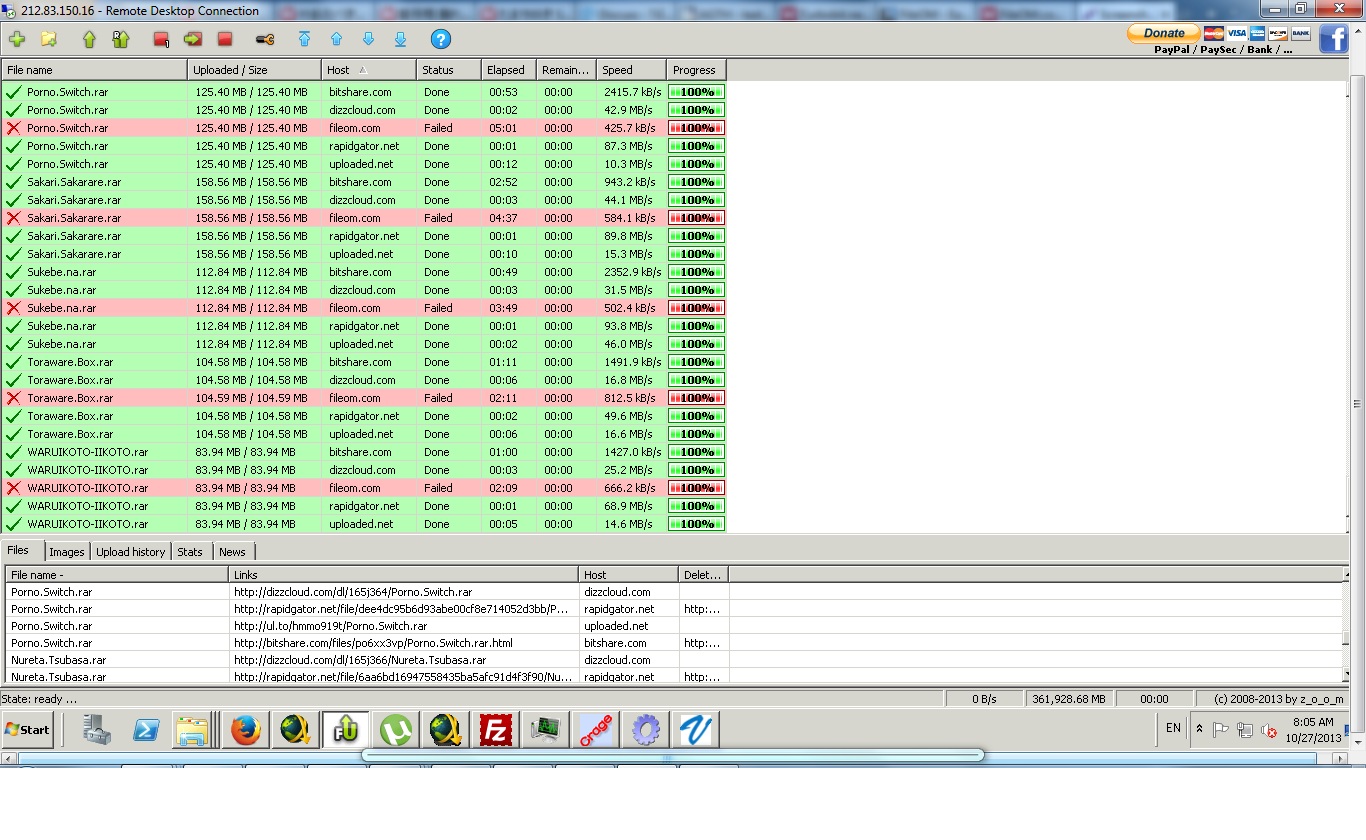
Task: Open the Facebook page icon
Action: point(1334,39)
